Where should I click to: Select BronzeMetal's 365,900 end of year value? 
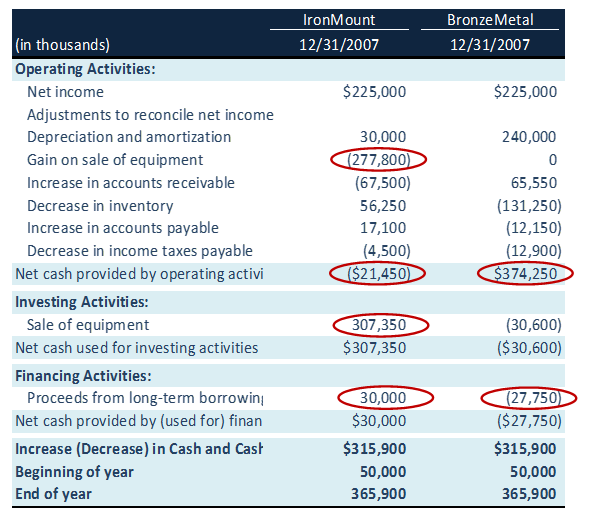pos(529,494)
